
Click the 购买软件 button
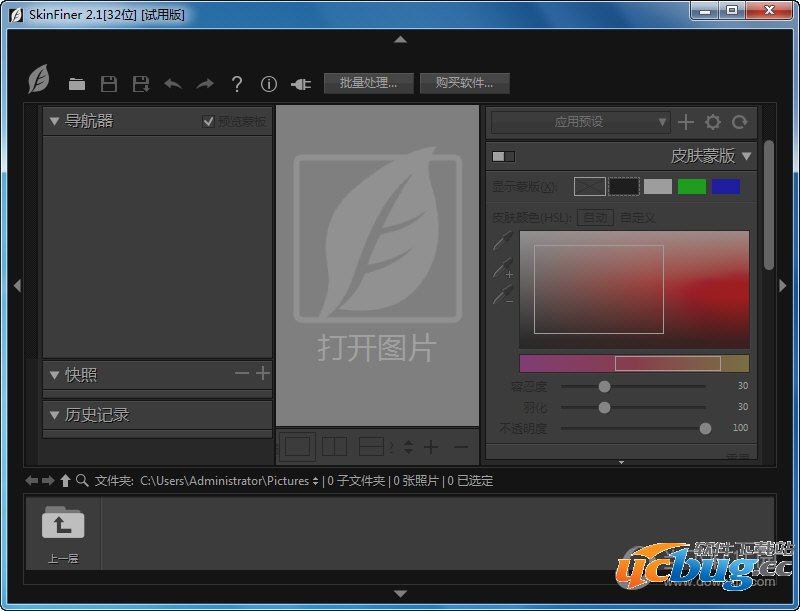[x=464, y=83]
